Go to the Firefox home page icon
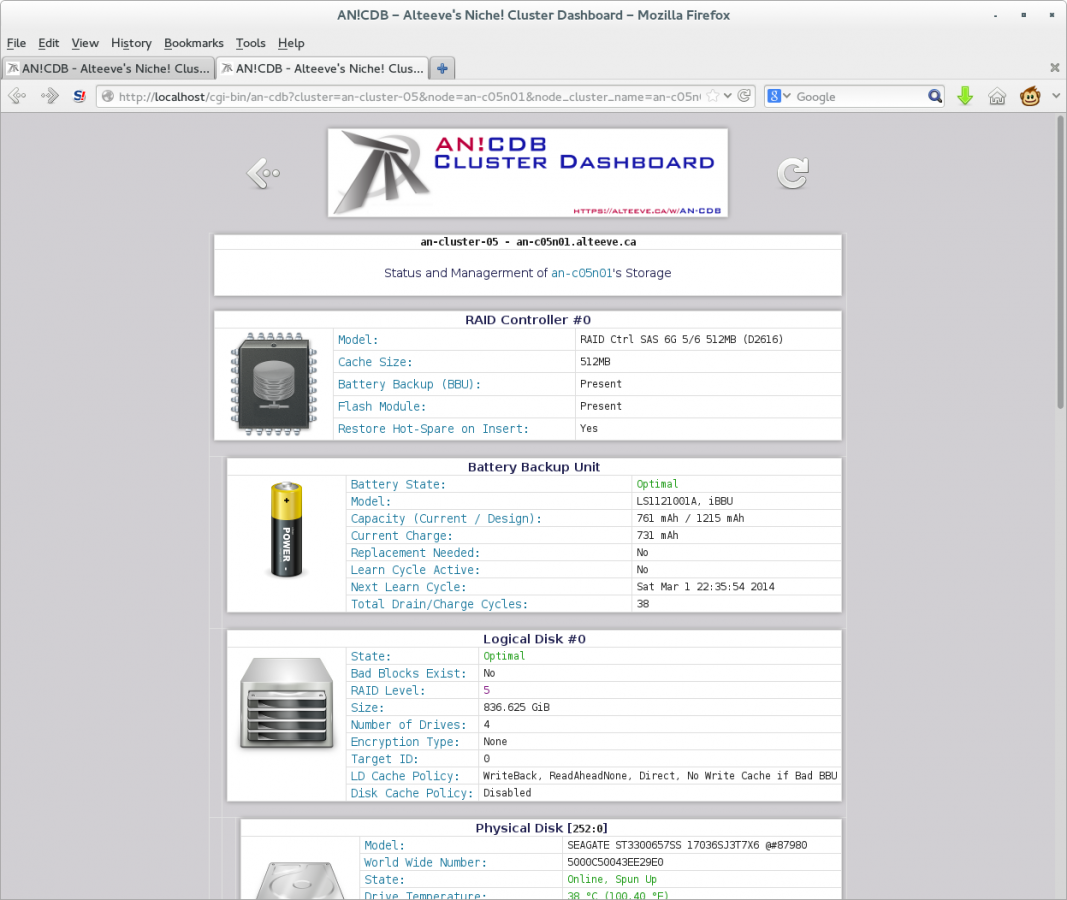The width and height of the screenshot is (1067, 900). pos(997,96)
